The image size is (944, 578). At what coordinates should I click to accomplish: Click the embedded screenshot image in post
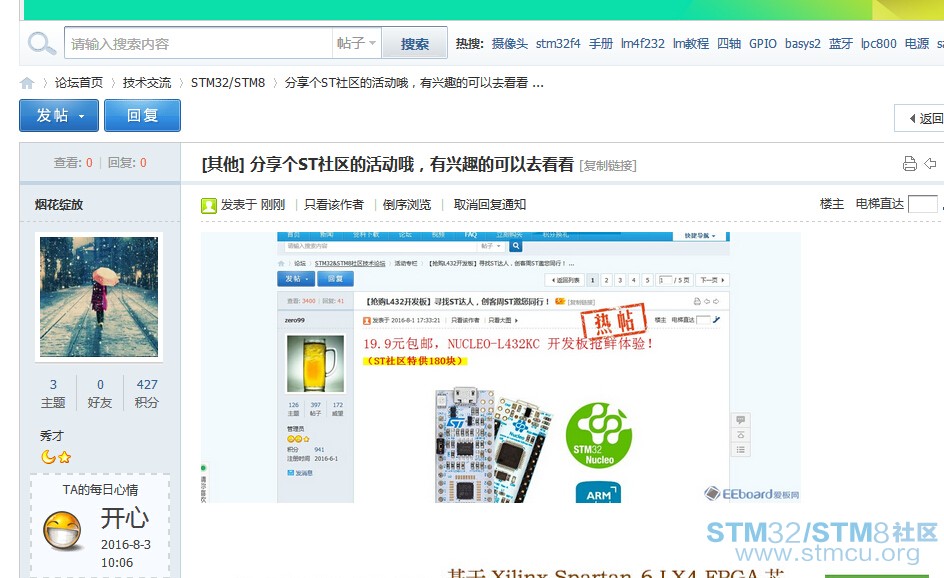tap(501, 367)
